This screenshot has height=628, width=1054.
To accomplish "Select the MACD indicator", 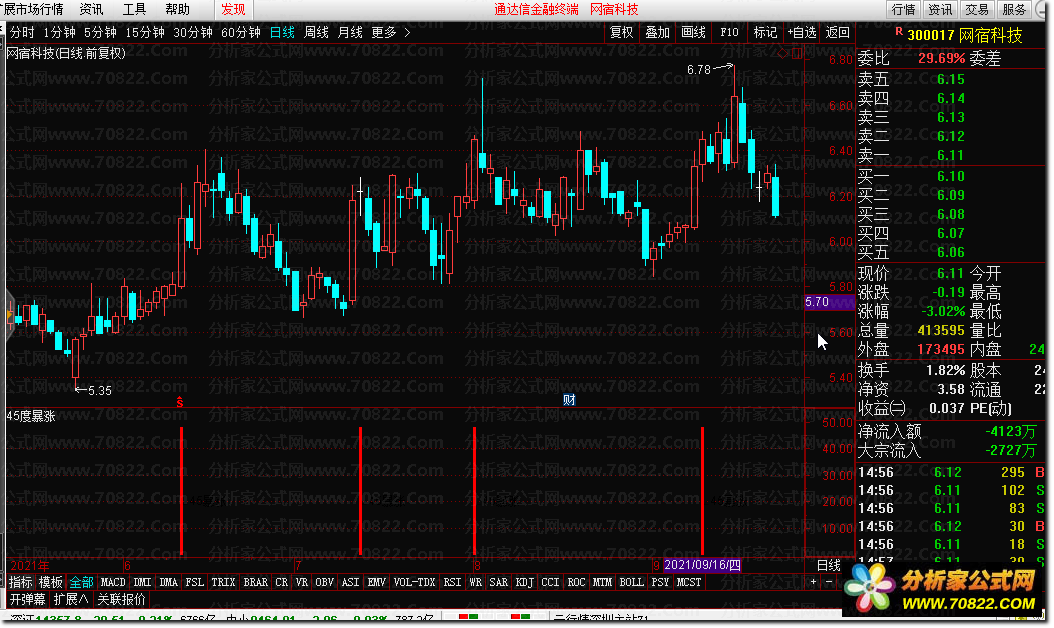I will [113, 582].
